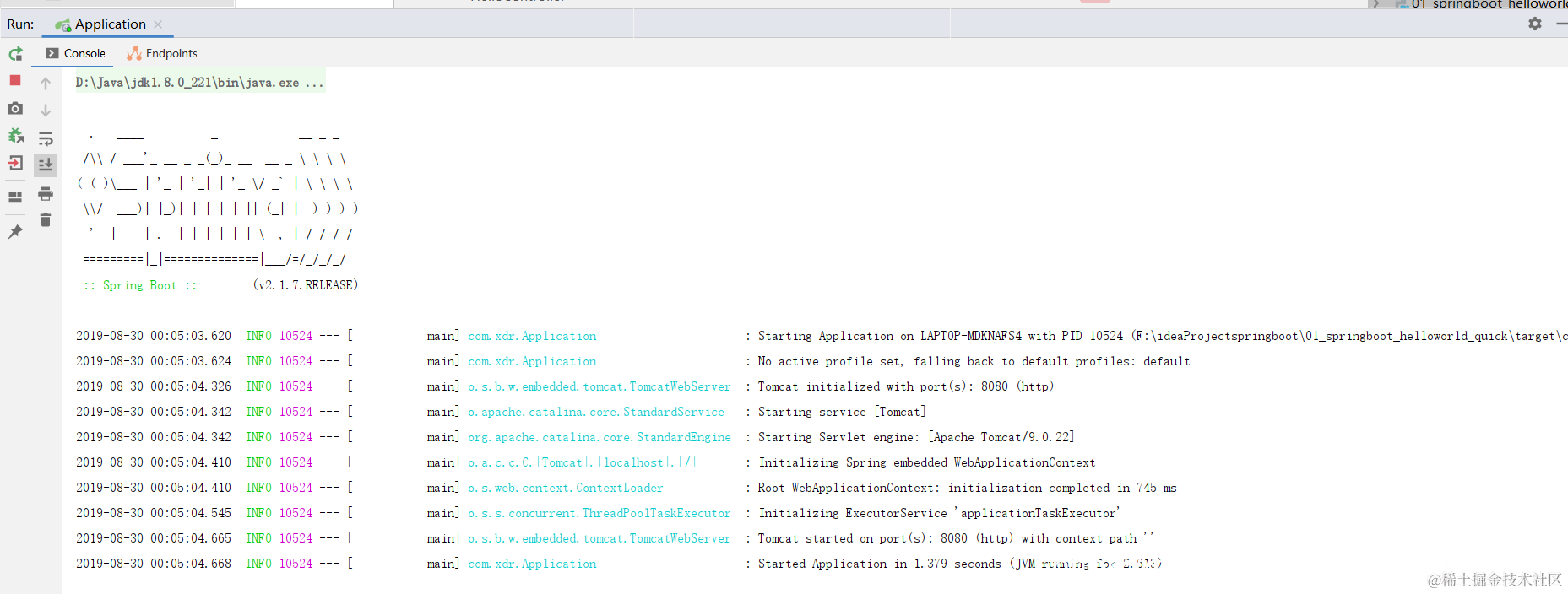Toggle soft-wrap in the console

coord(46,138)
